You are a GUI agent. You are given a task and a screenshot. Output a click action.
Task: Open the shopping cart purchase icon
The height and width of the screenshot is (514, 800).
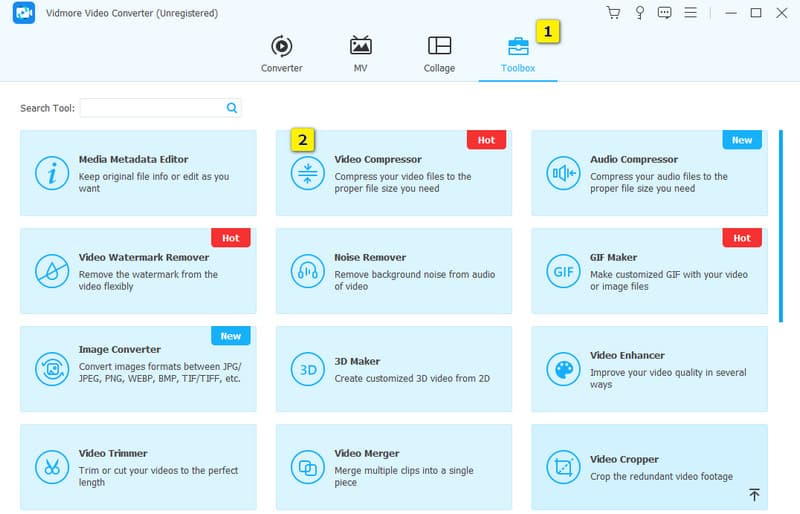(613, 13)
